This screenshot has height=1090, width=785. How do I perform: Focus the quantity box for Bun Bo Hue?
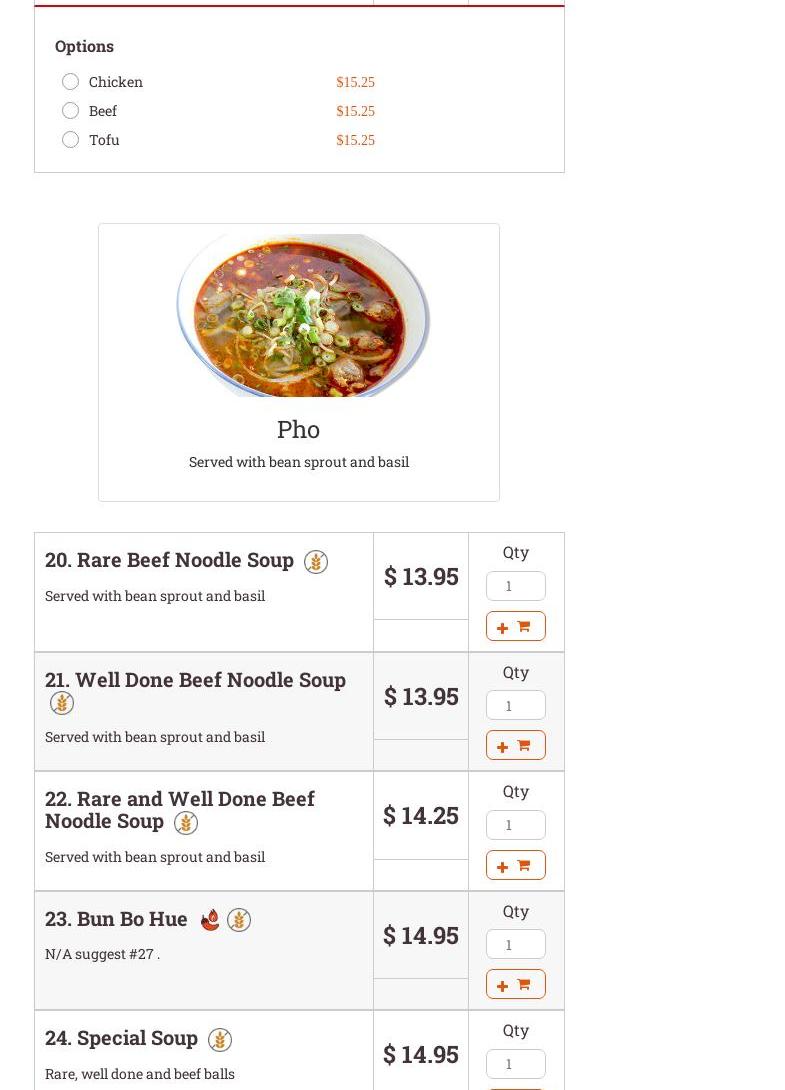point(515,944)
